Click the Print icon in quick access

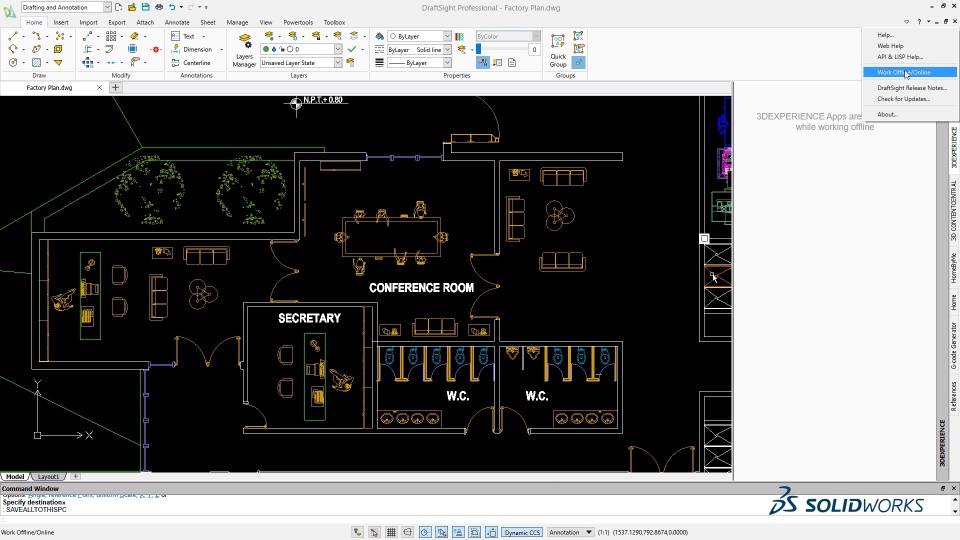(159, 7)
